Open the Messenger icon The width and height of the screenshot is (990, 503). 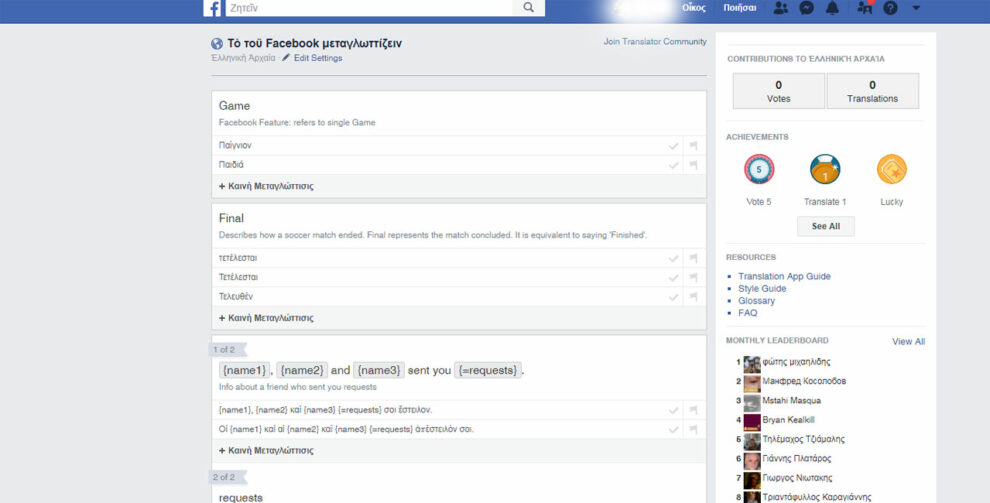click(806, 8)
